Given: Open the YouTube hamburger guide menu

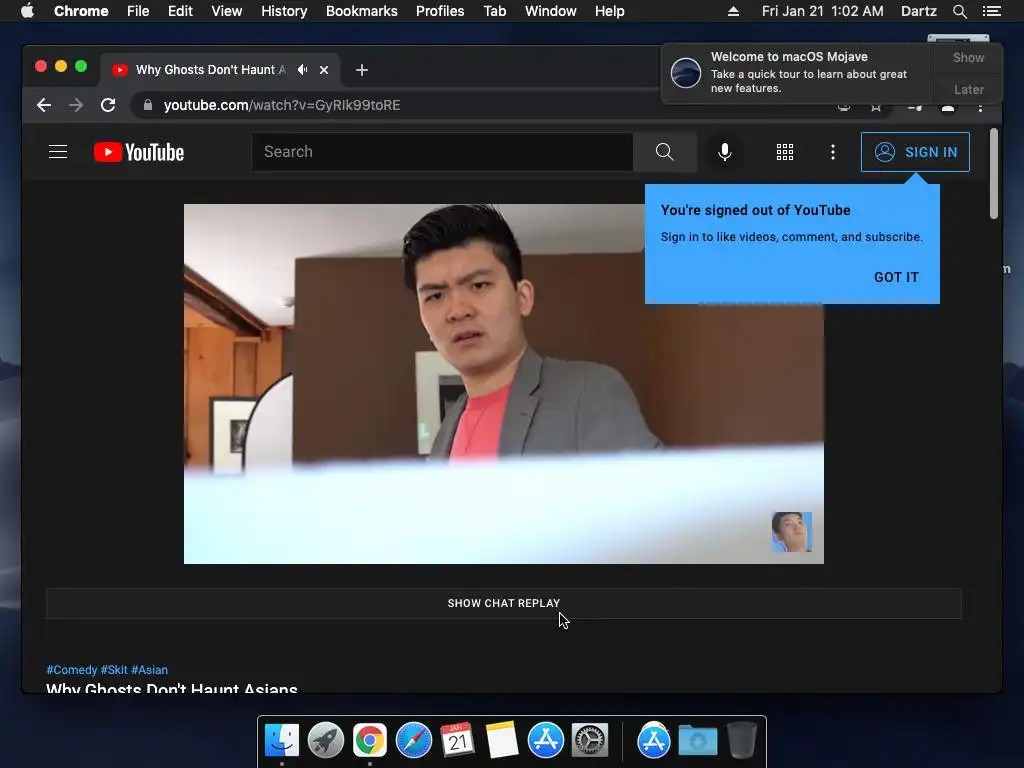Looking at the screenshot, I should pyautogui.click(x=58, y=152).
